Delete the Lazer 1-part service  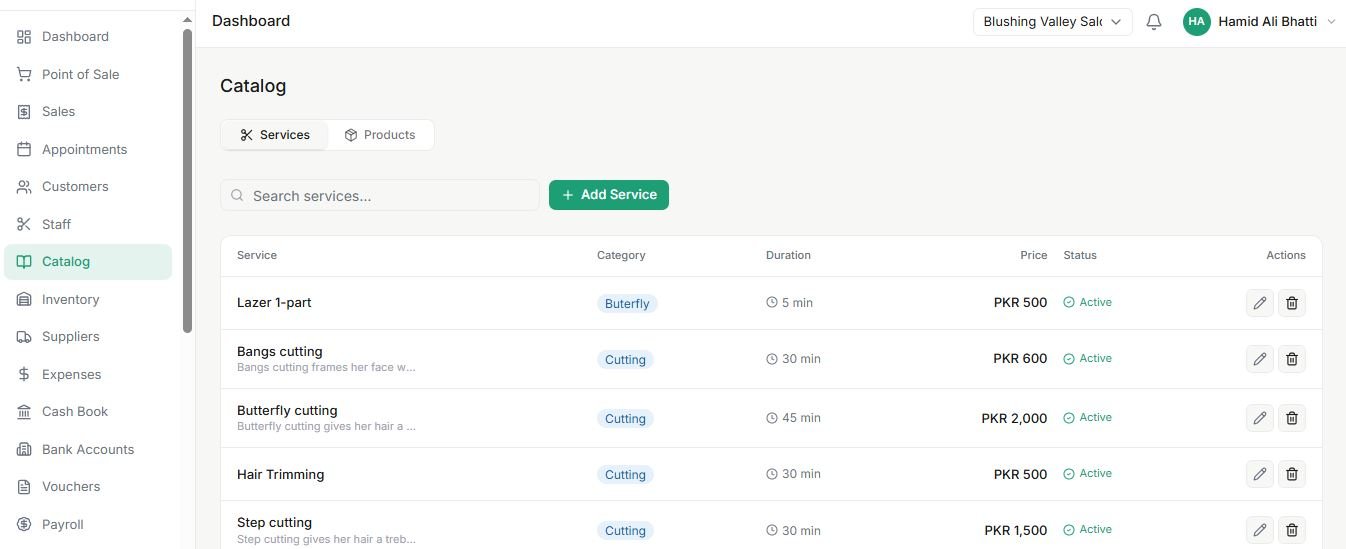point(1292,303)
